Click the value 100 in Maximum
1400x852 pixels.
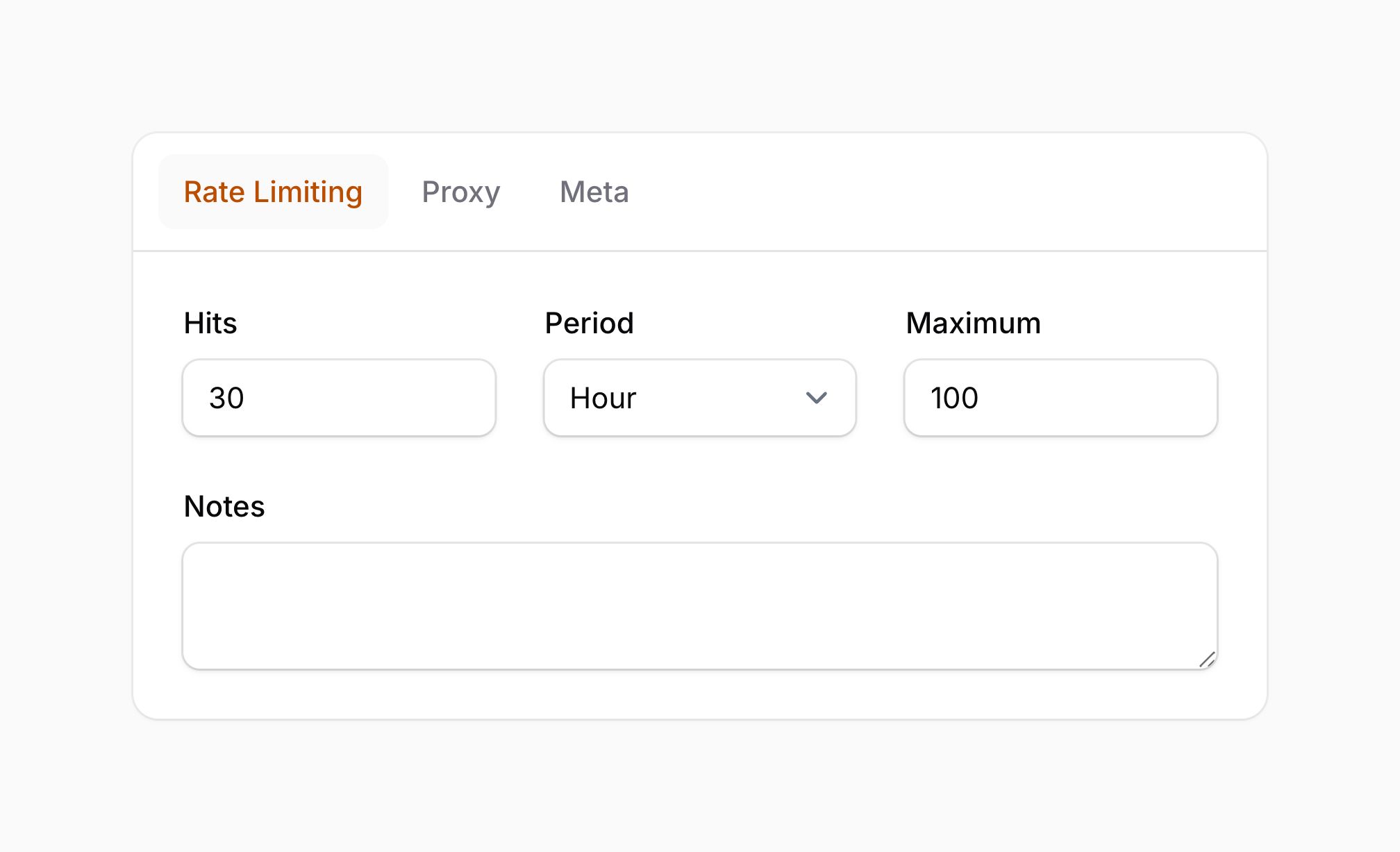coord(954,399)
